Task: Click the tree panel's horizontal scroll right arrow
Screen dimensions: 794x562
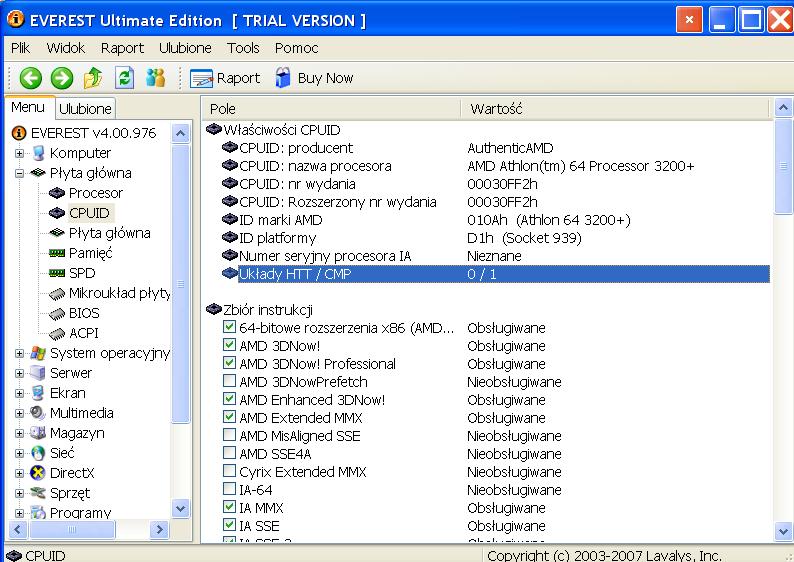Action: pos(159,530)
